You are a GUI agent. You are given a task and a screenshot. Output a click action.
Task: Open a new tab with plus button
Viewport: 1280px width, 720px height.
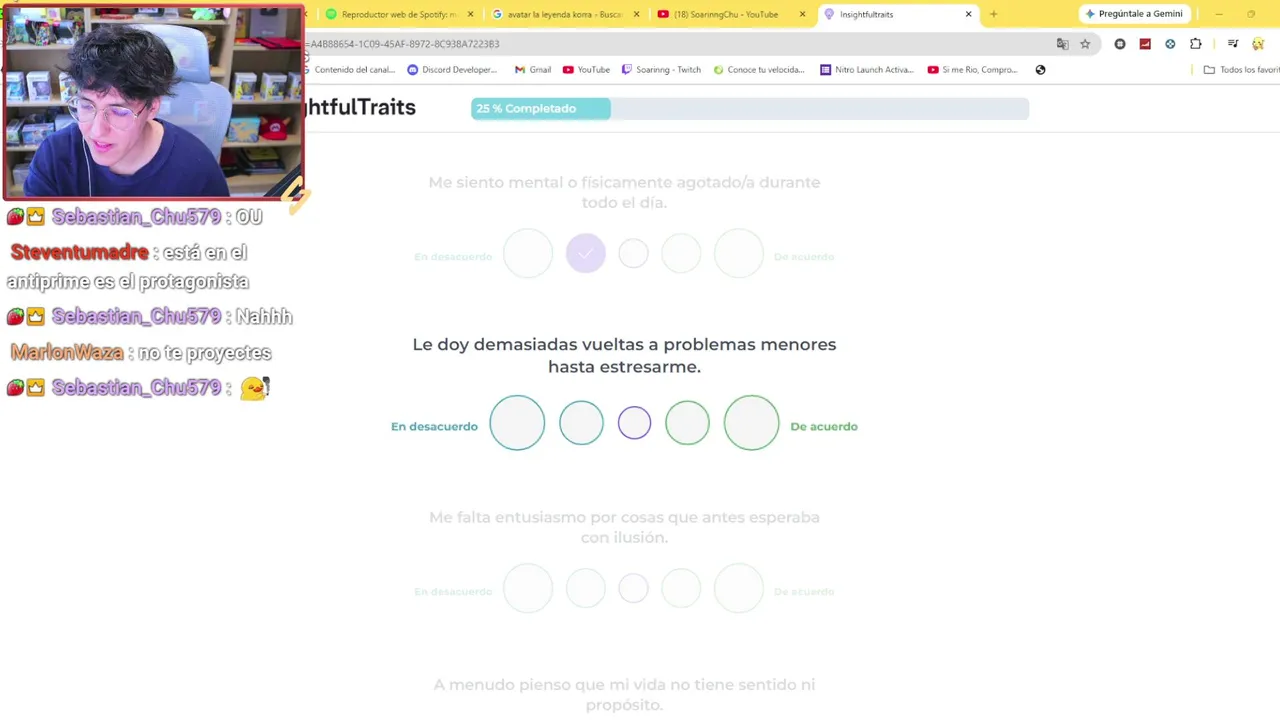pos(993,14)
